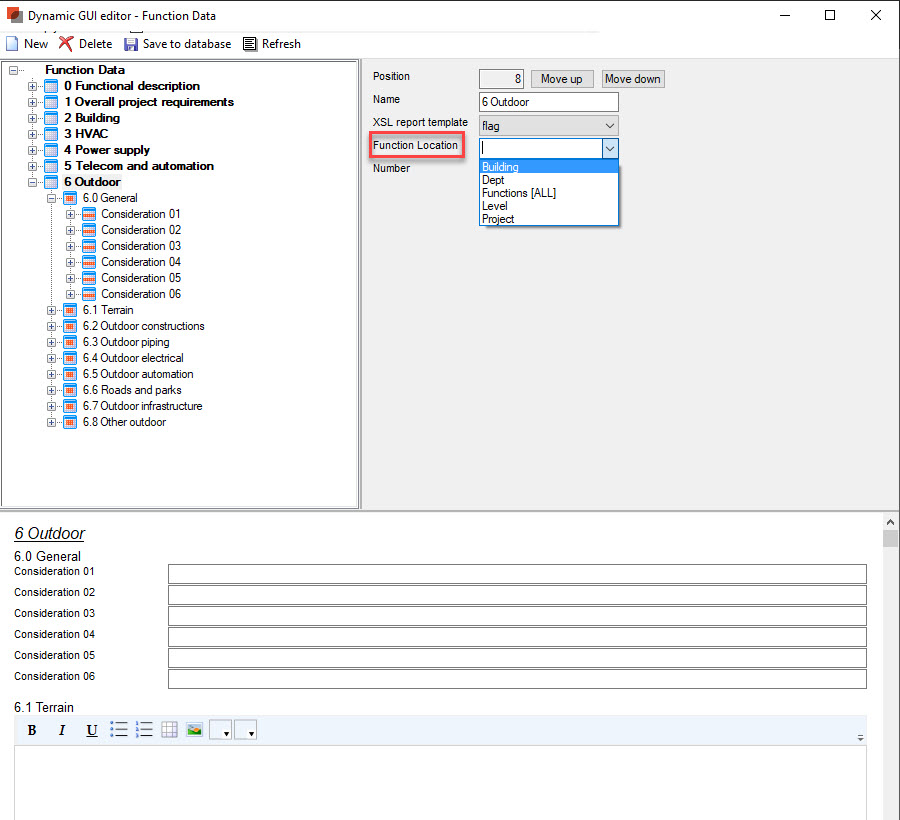Image resolution: width=900 pixels, height=820 pixels.
Task: Expand the 2 Building tree node
Action: click(x=33, y=118)
